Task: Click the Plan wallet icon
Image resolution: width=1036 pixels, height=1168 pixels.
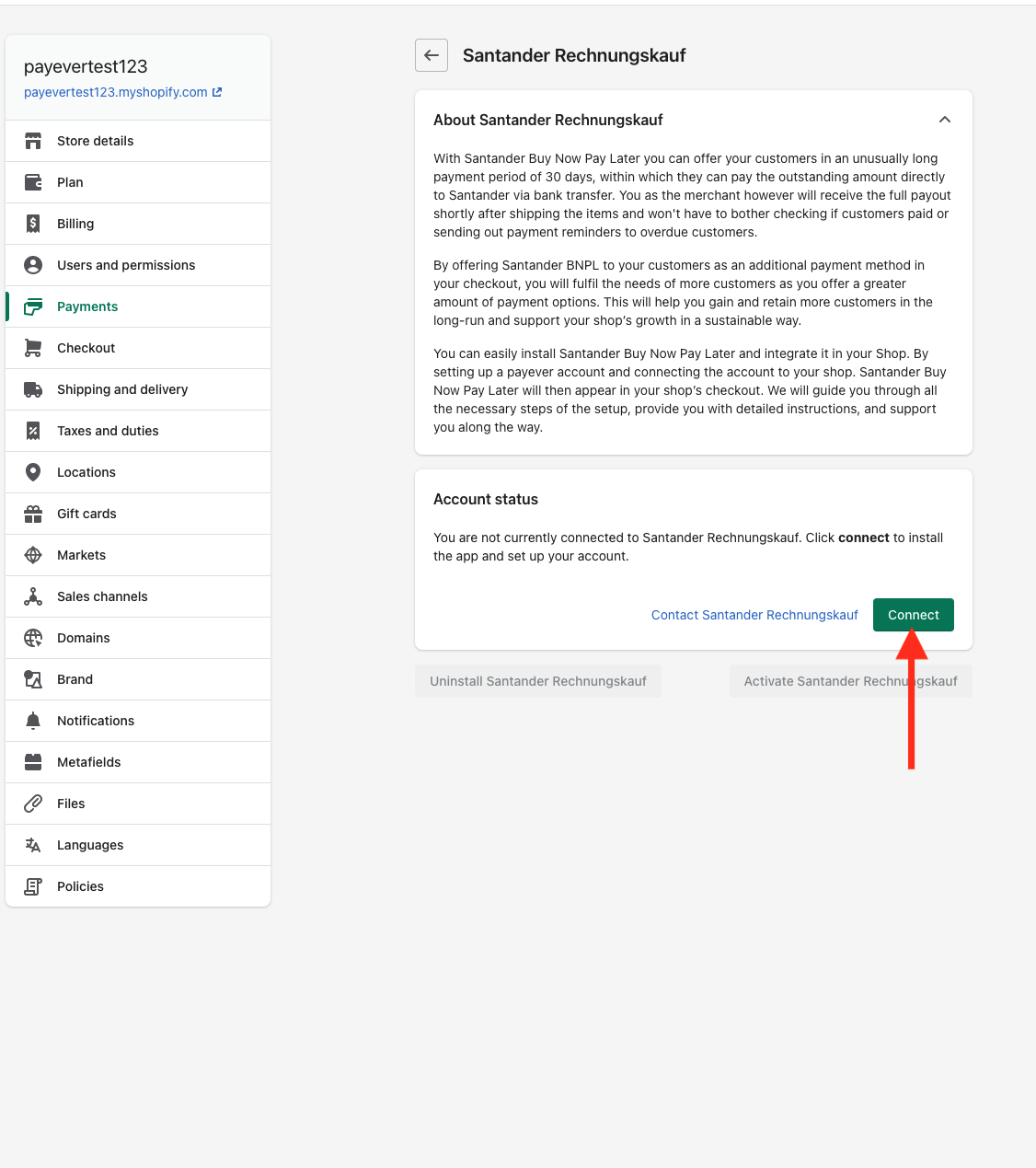Action: 33,182
